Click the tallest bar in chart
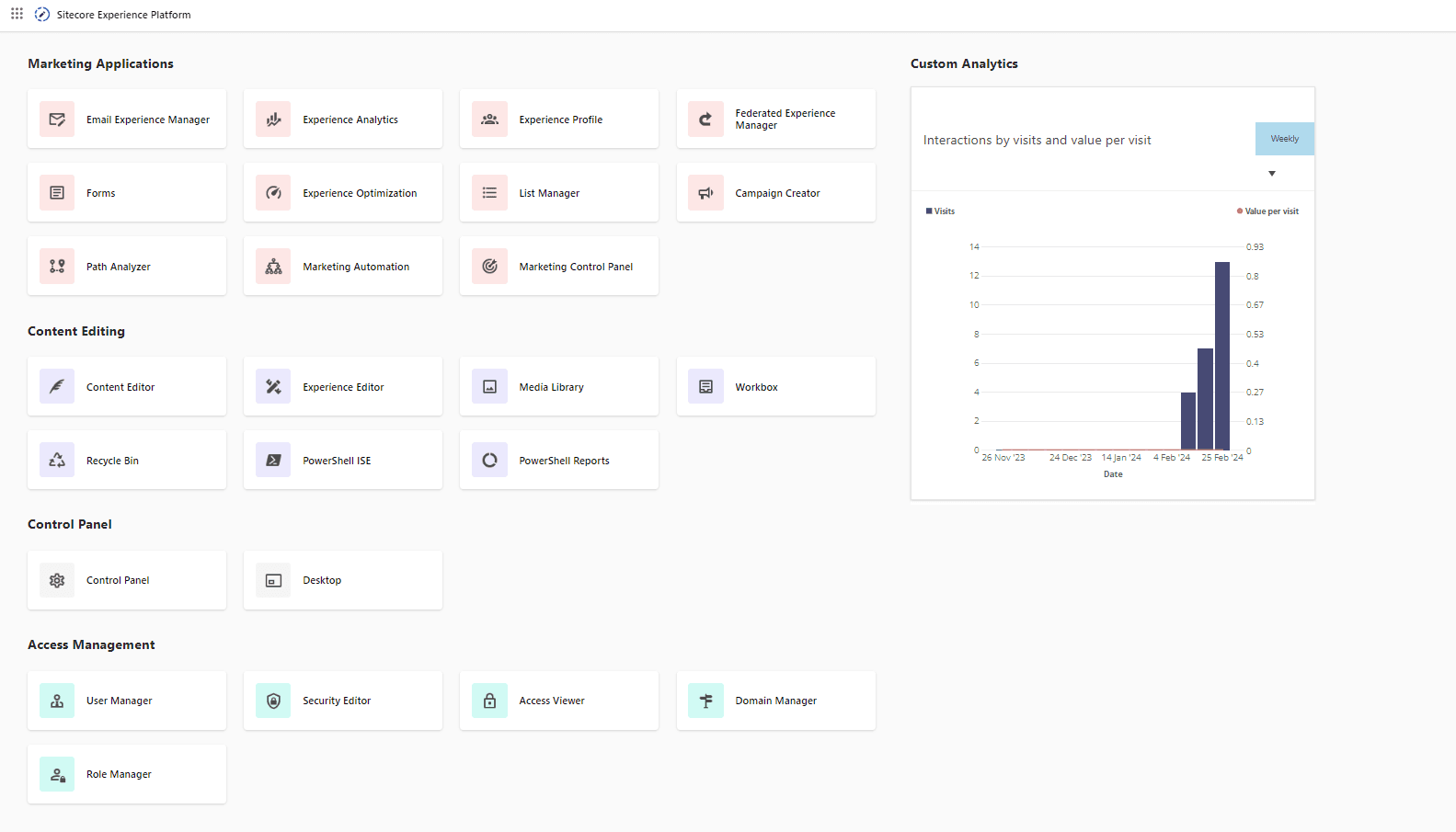This screenshot has height=832, width=1456. pyautogui.click(x=1222, y=357)
